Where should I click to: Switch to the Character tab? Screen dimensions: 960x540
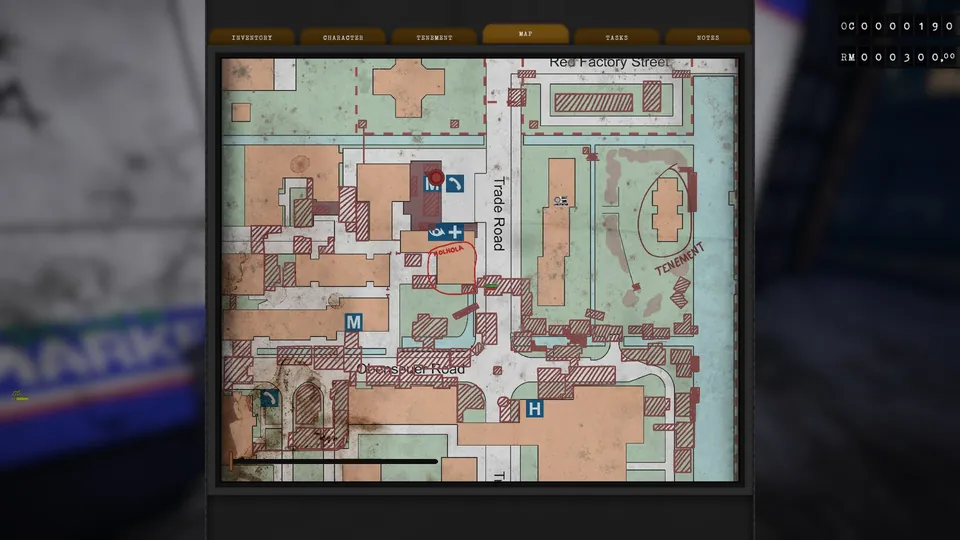pos(343,37)
